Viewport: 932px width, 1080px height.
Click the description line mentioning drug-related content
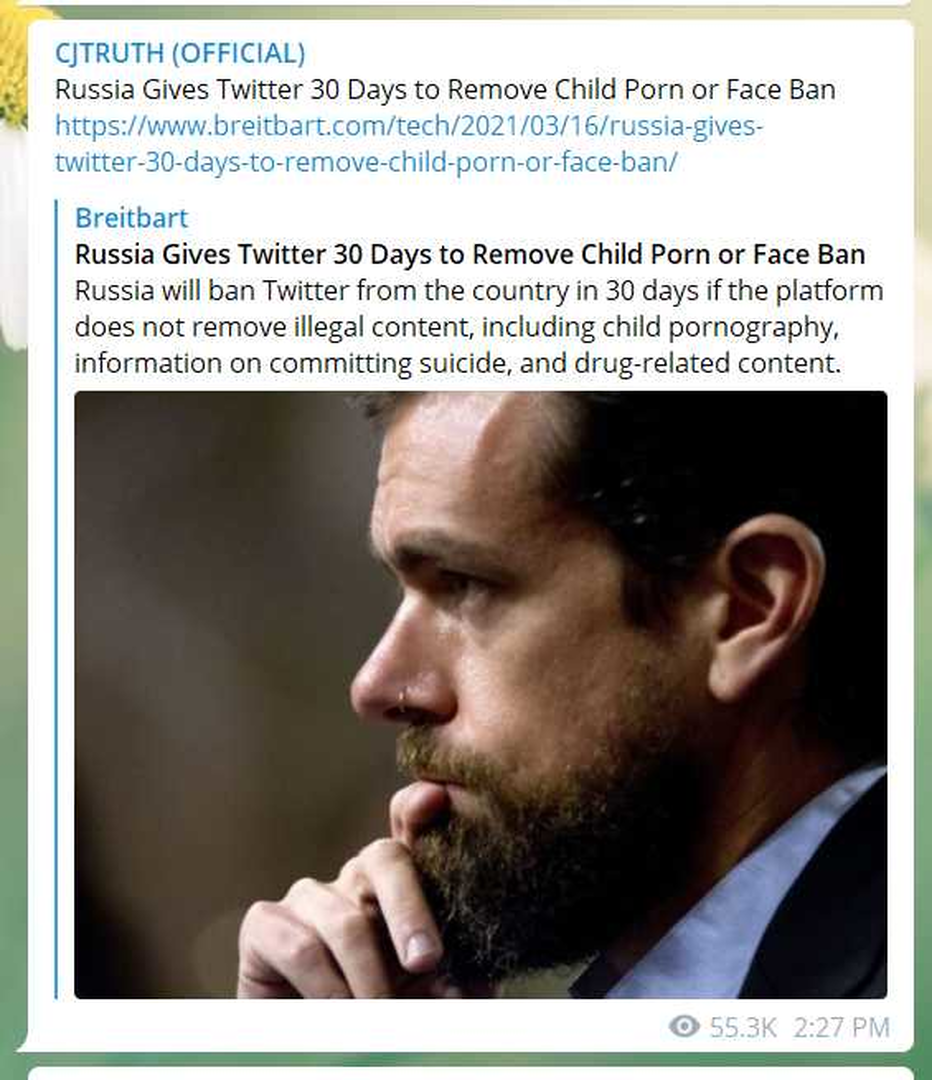tap(458, 363)
